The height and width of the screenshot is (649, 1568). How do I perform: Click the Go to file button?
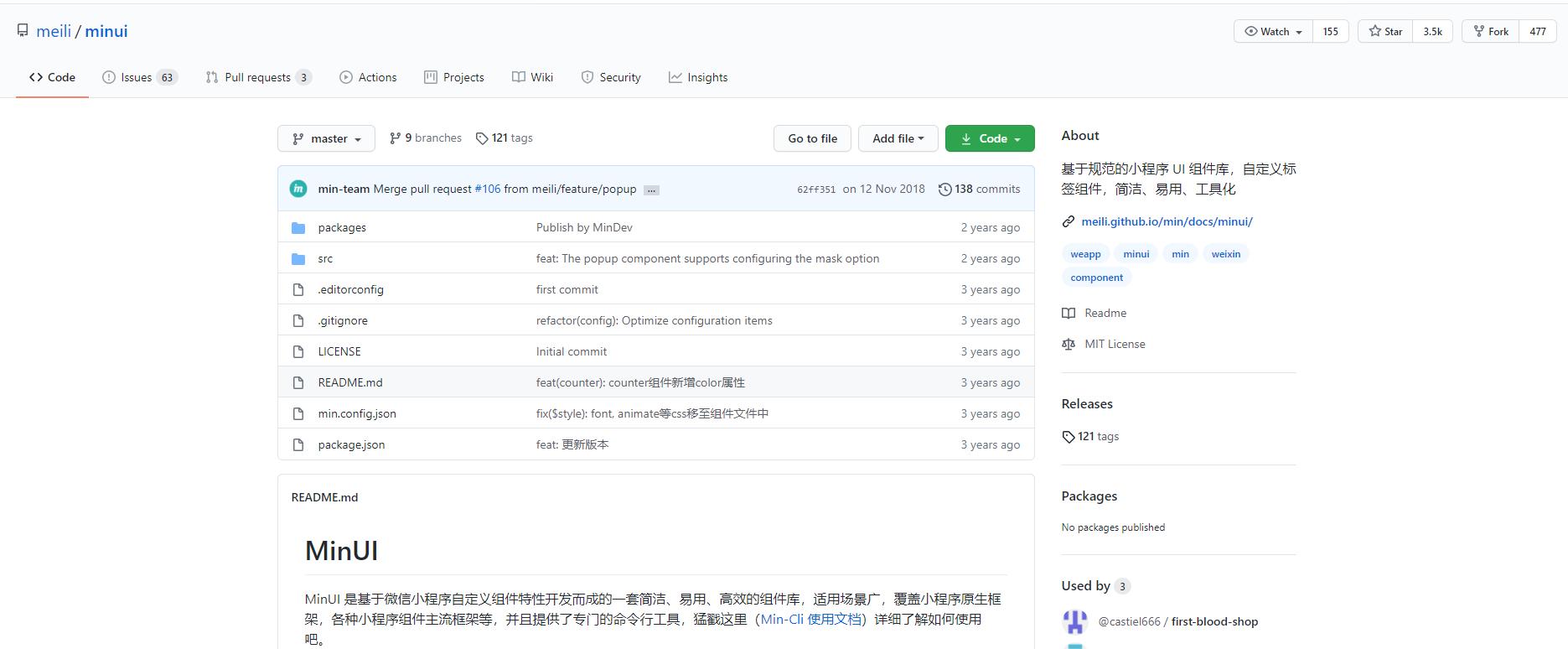click(812, 138)
